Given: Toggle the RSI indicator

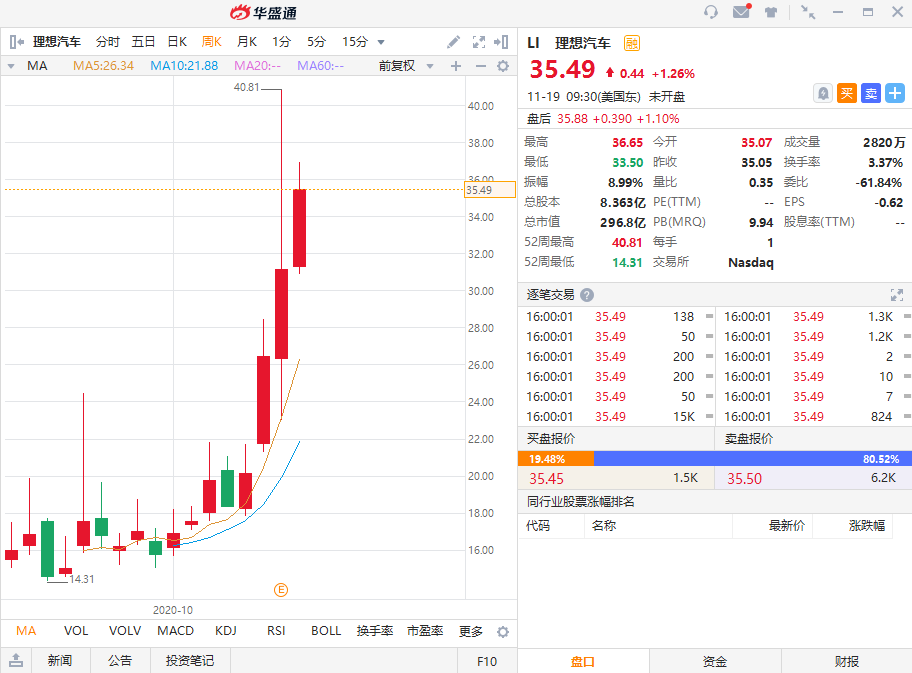Looking at the screenshot, I should (276, 631).
